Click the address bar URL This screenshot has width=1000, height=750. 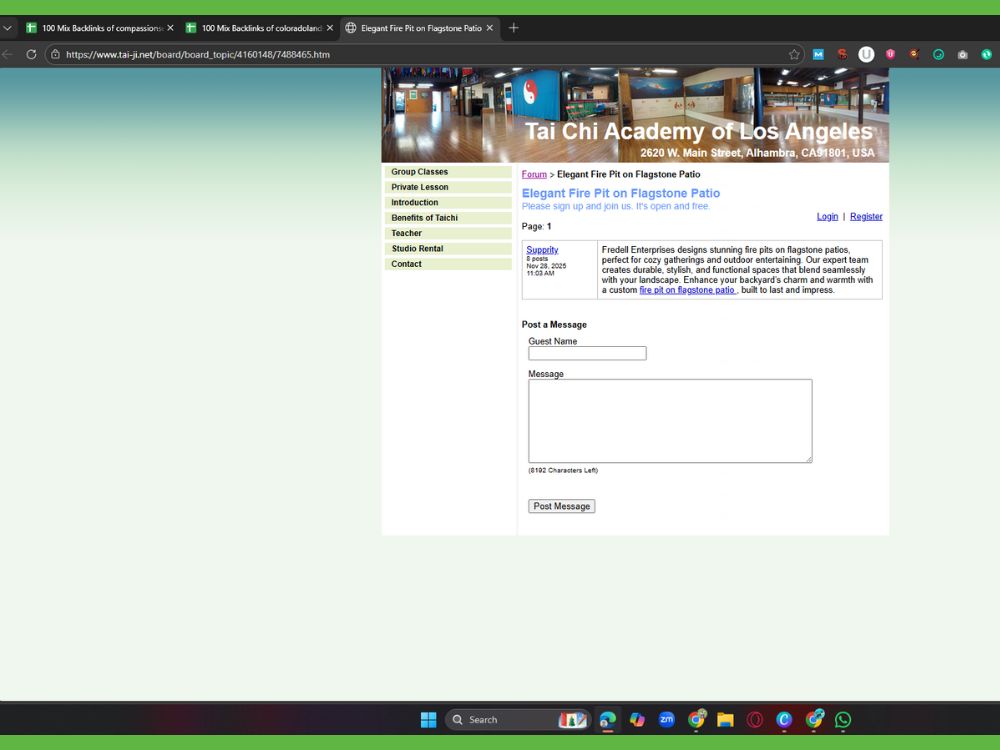[x=198, y=54]
